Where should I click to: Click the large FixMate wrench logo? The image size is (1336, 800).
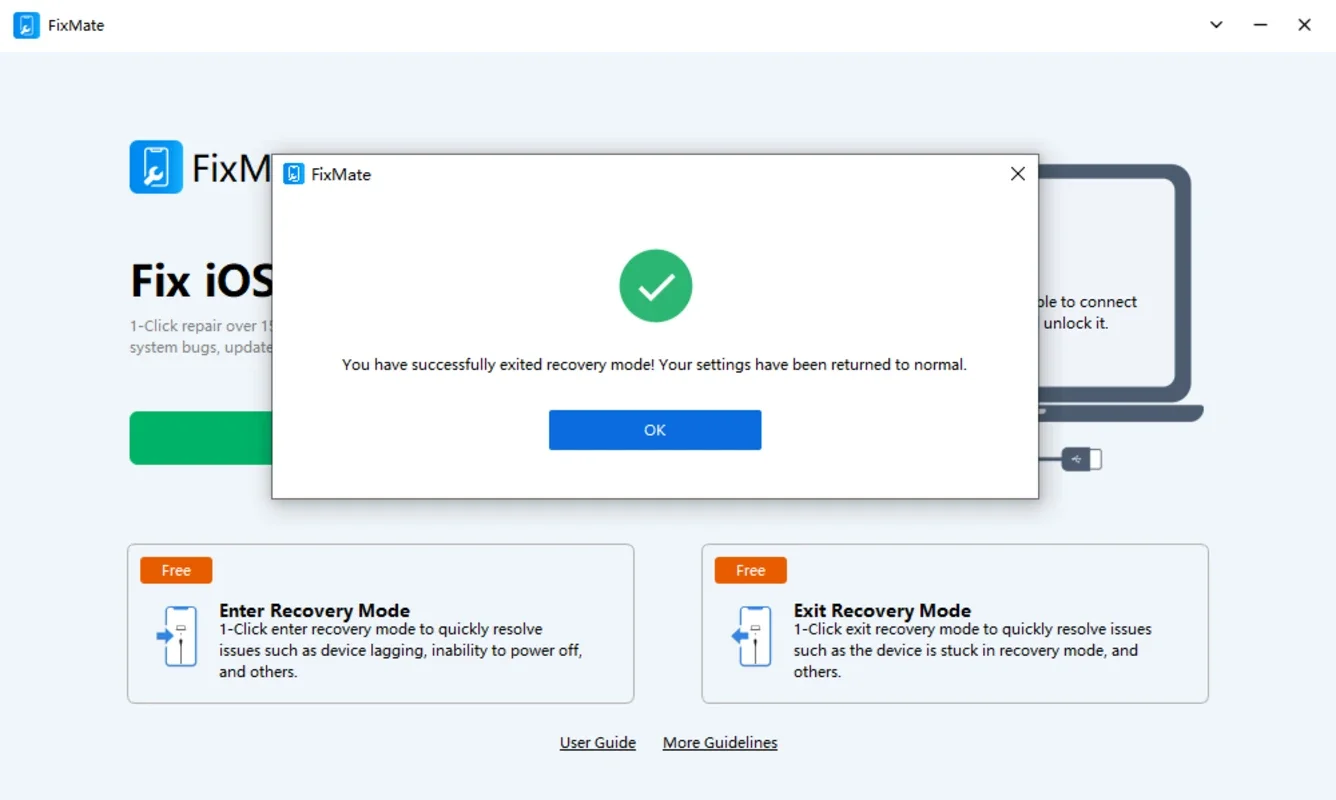pos(156,167)
